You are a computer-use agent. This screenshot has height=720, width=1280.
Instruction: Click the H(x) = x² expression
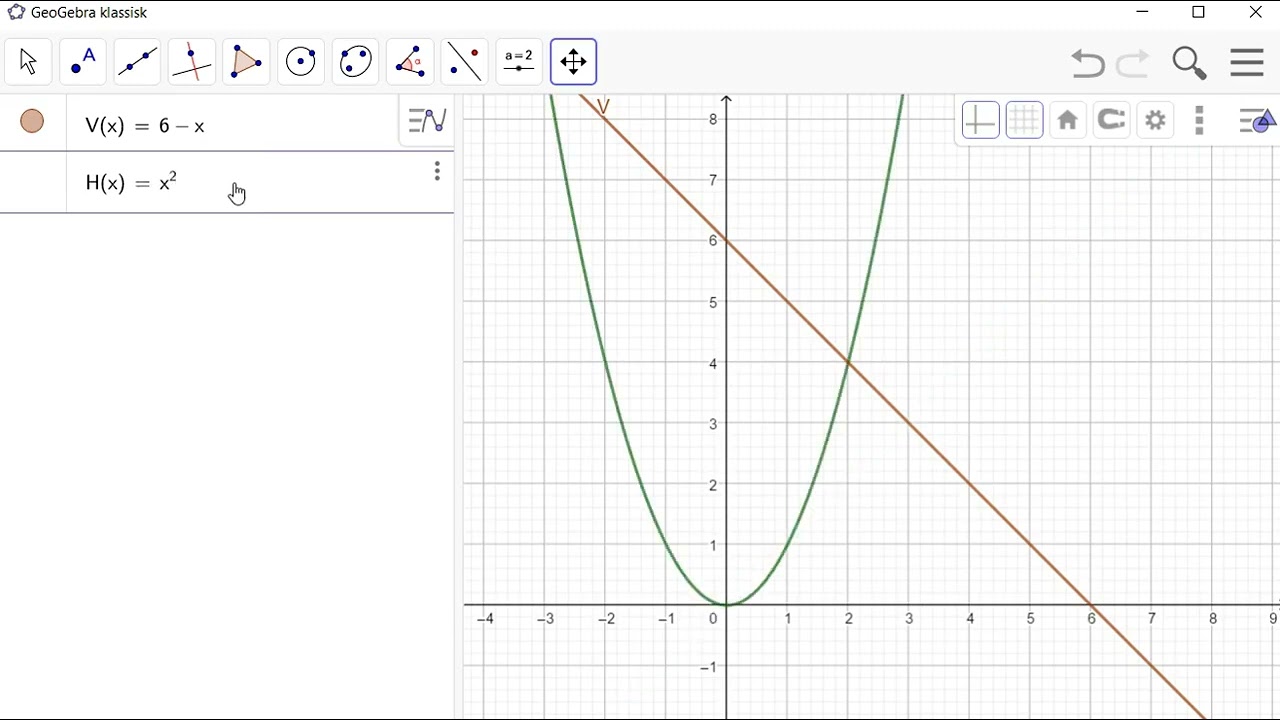click(131, 182)
